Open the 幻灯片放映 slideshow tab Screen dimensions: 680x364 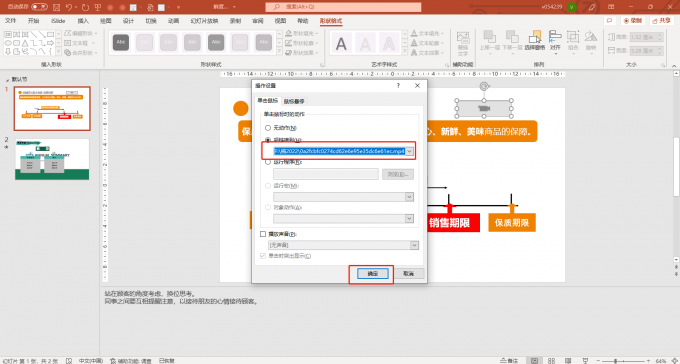(x=204, y=21)
